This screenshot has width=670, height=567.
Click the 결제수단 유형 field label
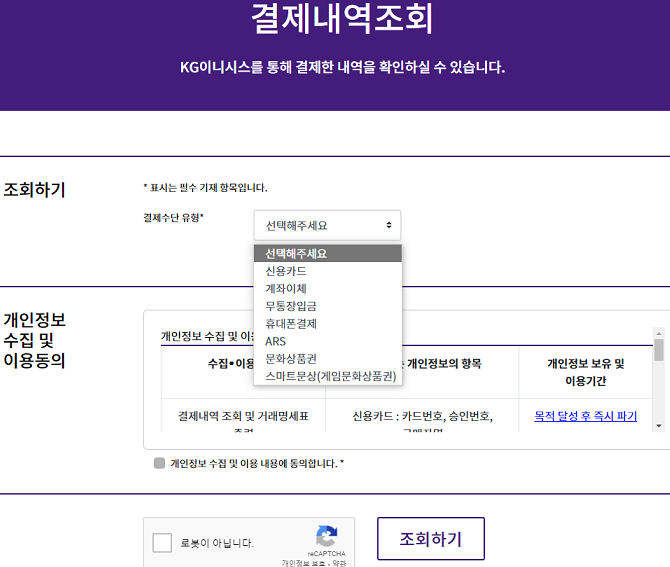coord(173,218)
